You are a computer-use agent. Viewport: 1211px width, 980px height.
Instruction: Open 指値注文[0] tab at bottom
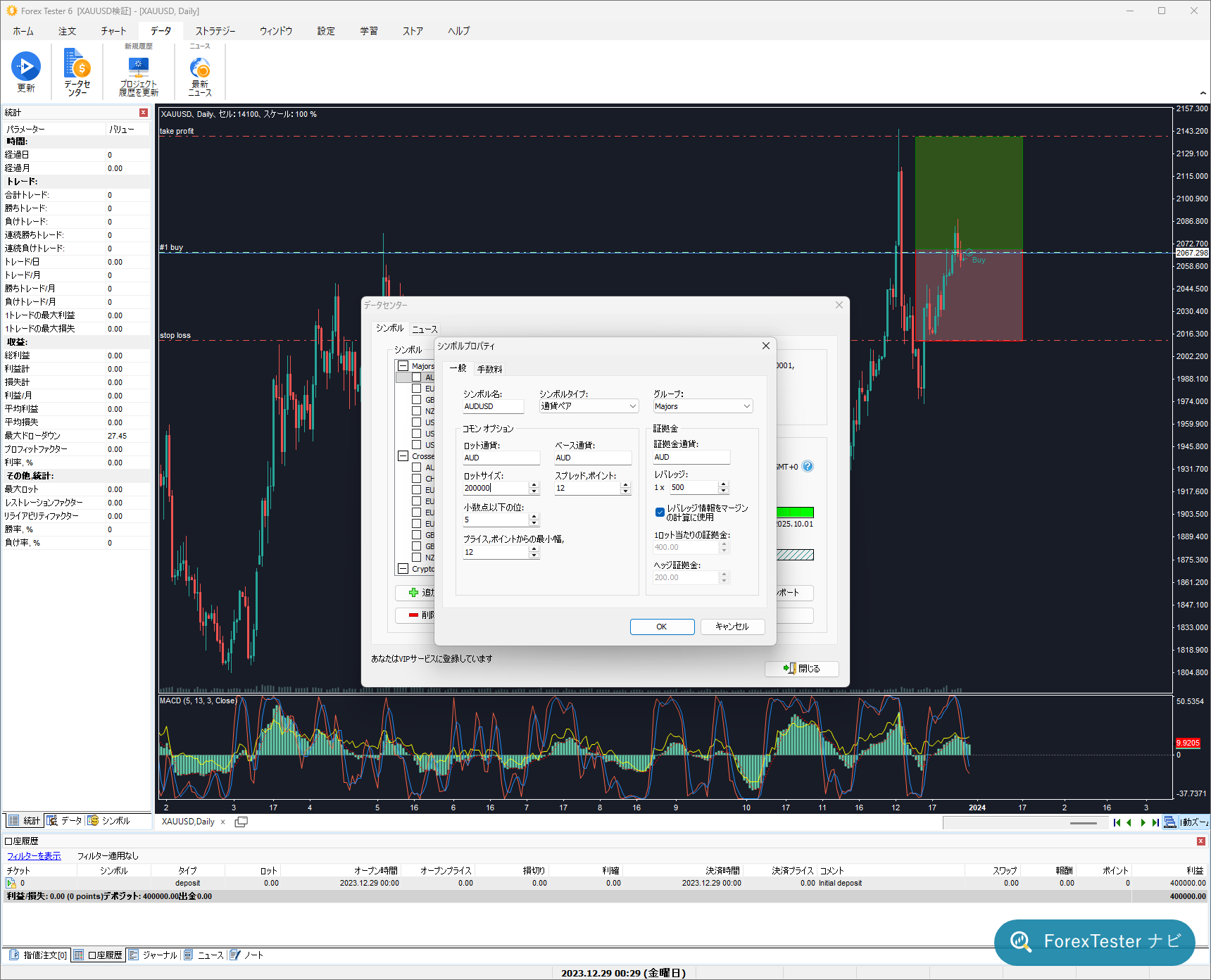39,955
